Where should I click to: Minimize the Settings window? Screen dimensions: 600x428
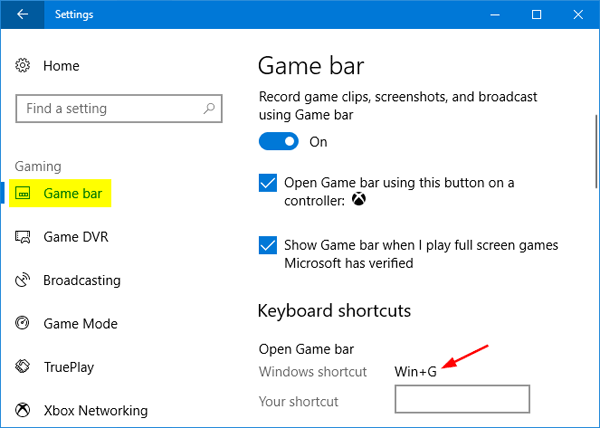pyautogui.click(x=495, y=15)
